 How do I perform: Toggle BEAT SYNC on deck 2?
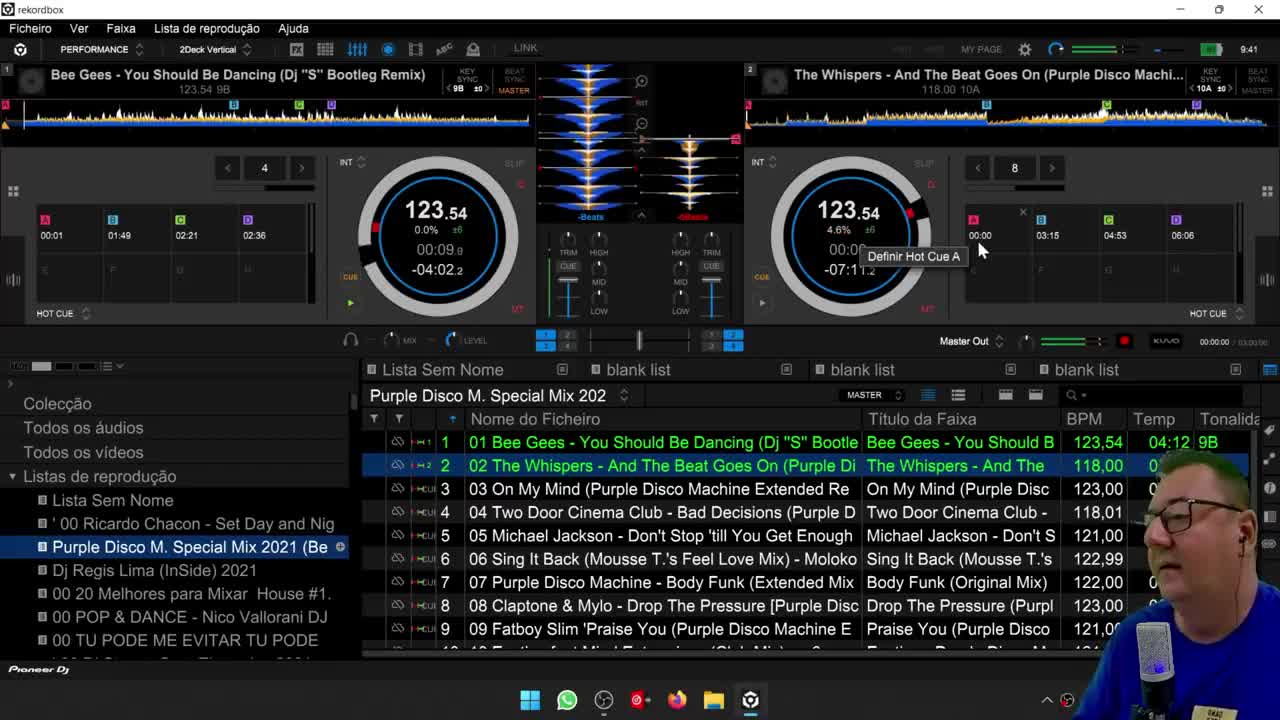point(1258,76)
